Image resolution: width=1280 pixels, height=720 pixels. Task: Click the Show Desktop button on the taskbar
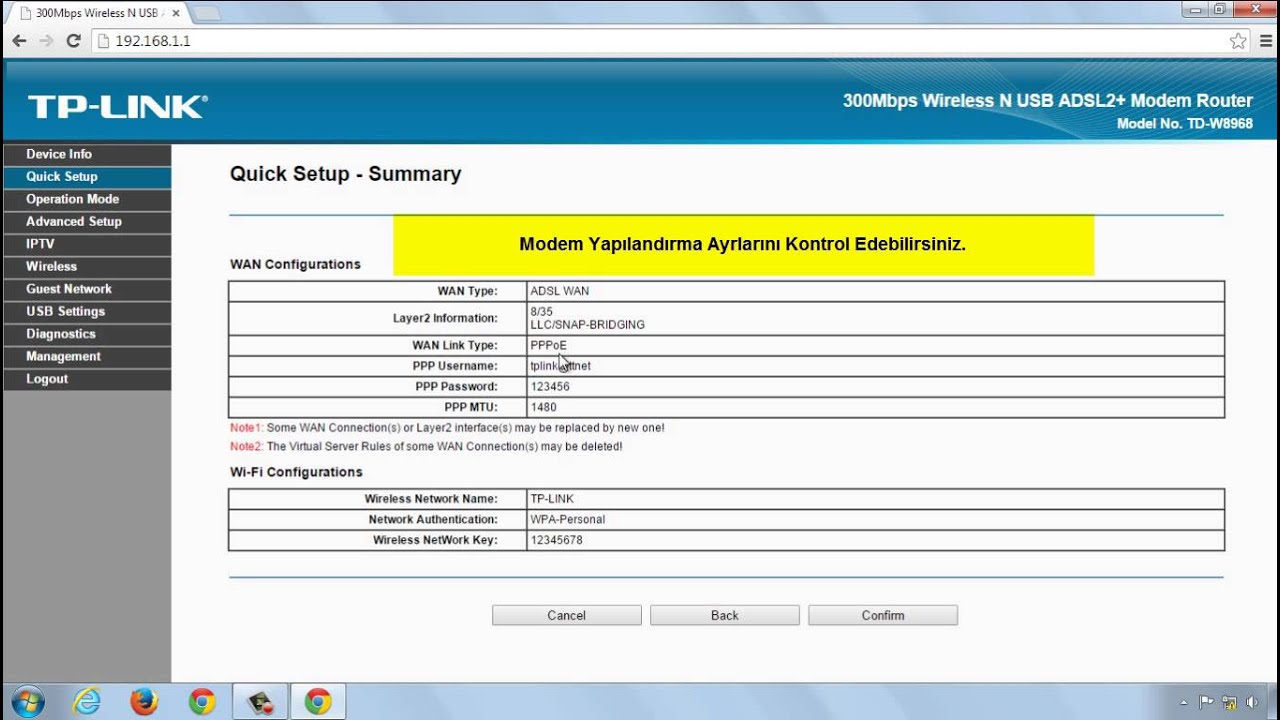(x=1272, y=702)
